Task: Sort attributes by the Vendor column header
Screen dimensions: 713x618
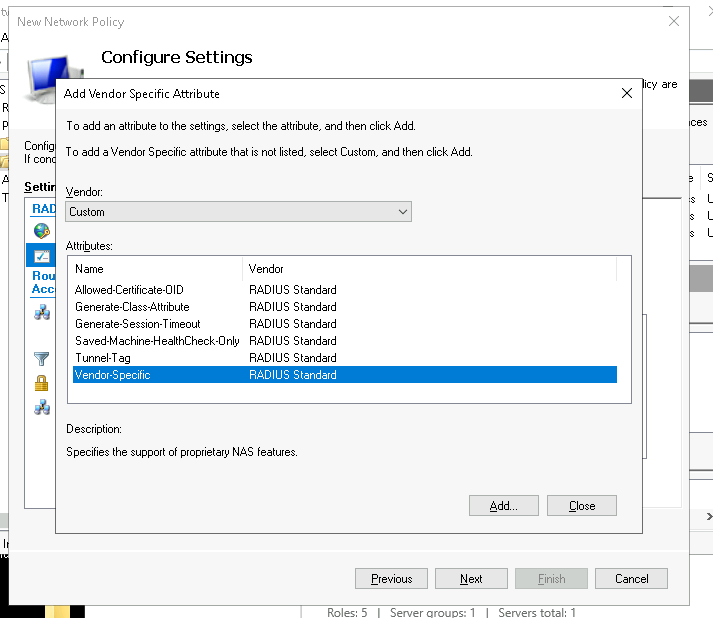Action: [428, 269]
